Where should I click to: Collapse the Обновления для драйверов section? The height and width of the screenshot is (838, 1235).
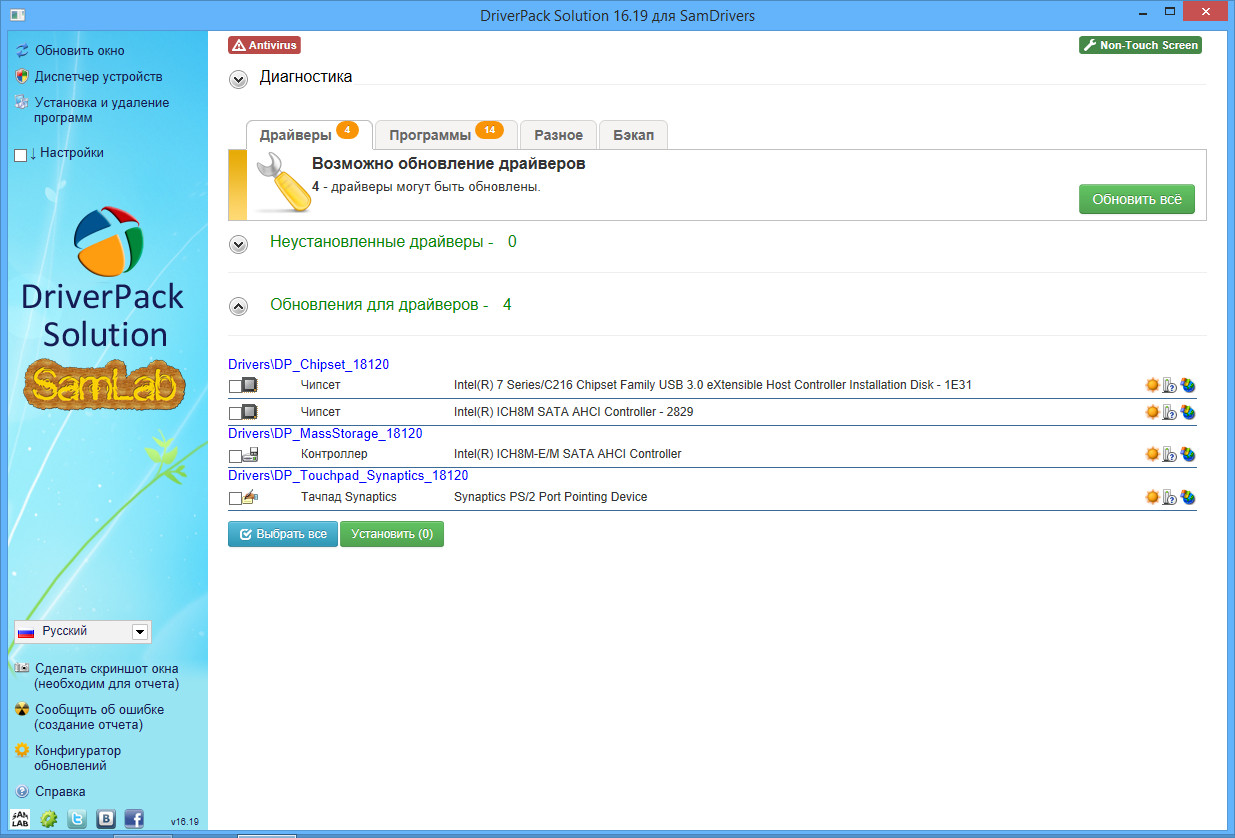click(238, 306)
